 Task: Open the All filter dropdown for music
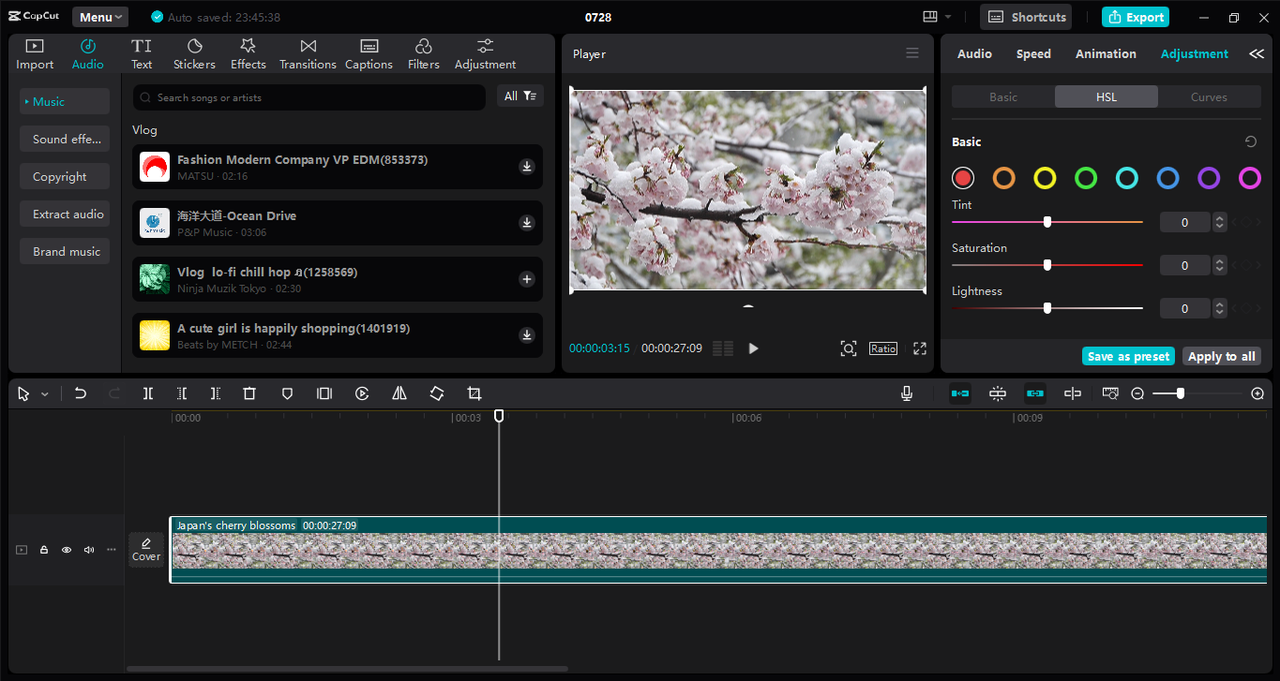pos(520,96)
